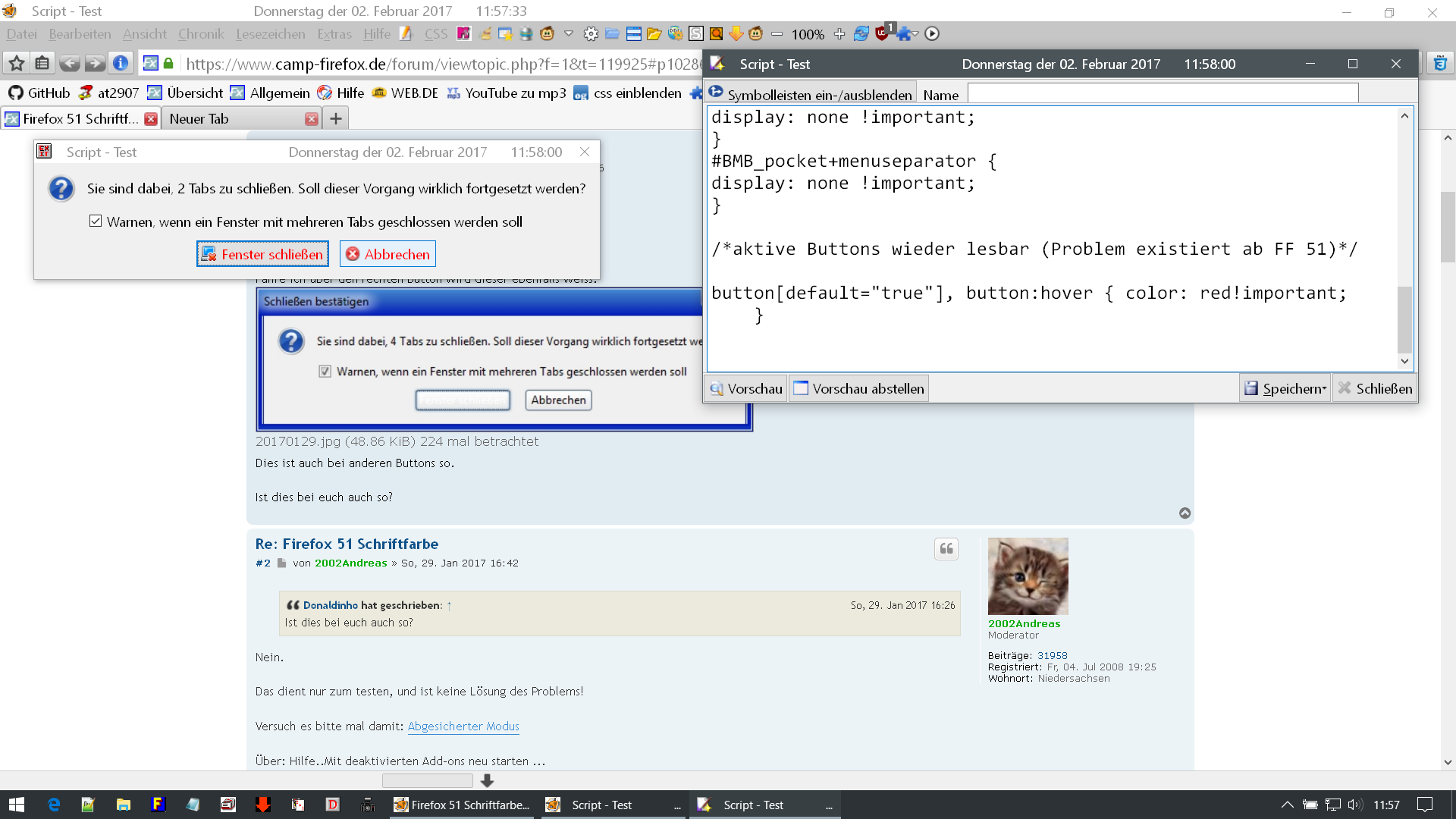This screenshot has height=819, width=1456.
Task: Open the dropdown arrow next to monkey icon
Action: pyautogui.click(x=569, y=34)
